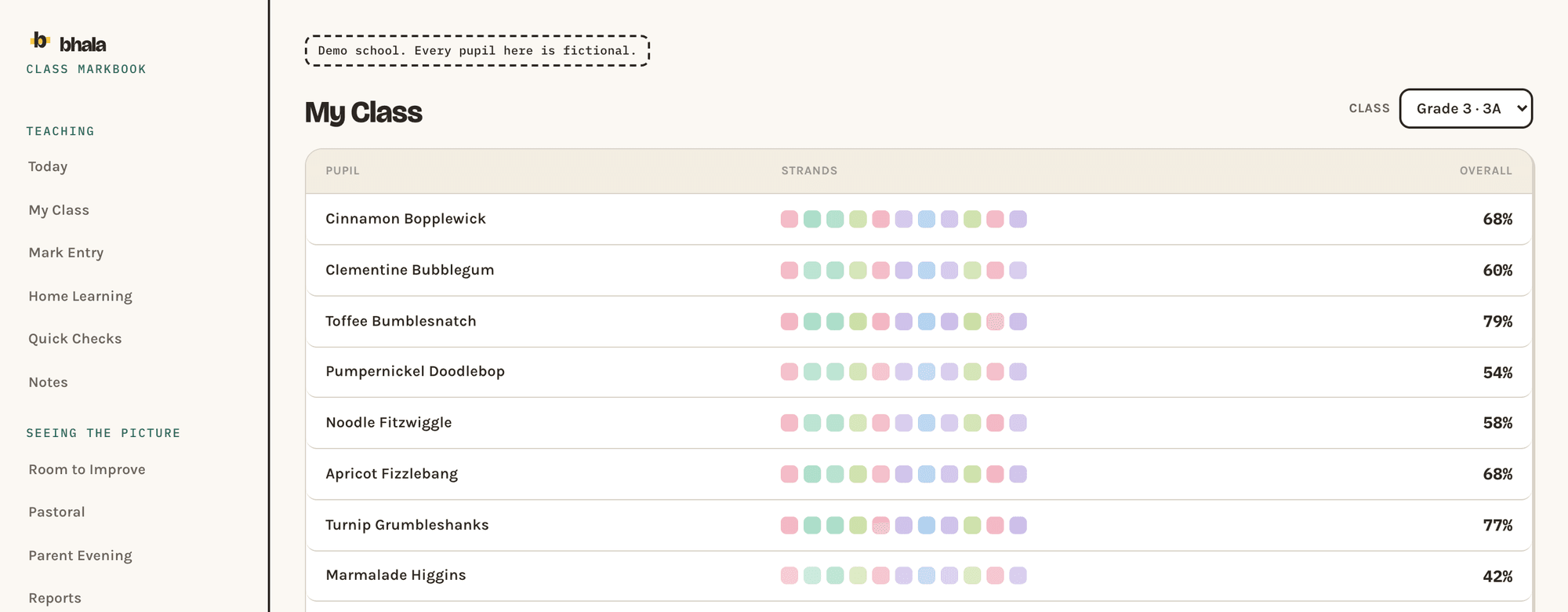The width and height of the screenshot is (1568, 612).
Task: Open Toffee Bumblesnatch's row
Action: [x=918, y=322]
